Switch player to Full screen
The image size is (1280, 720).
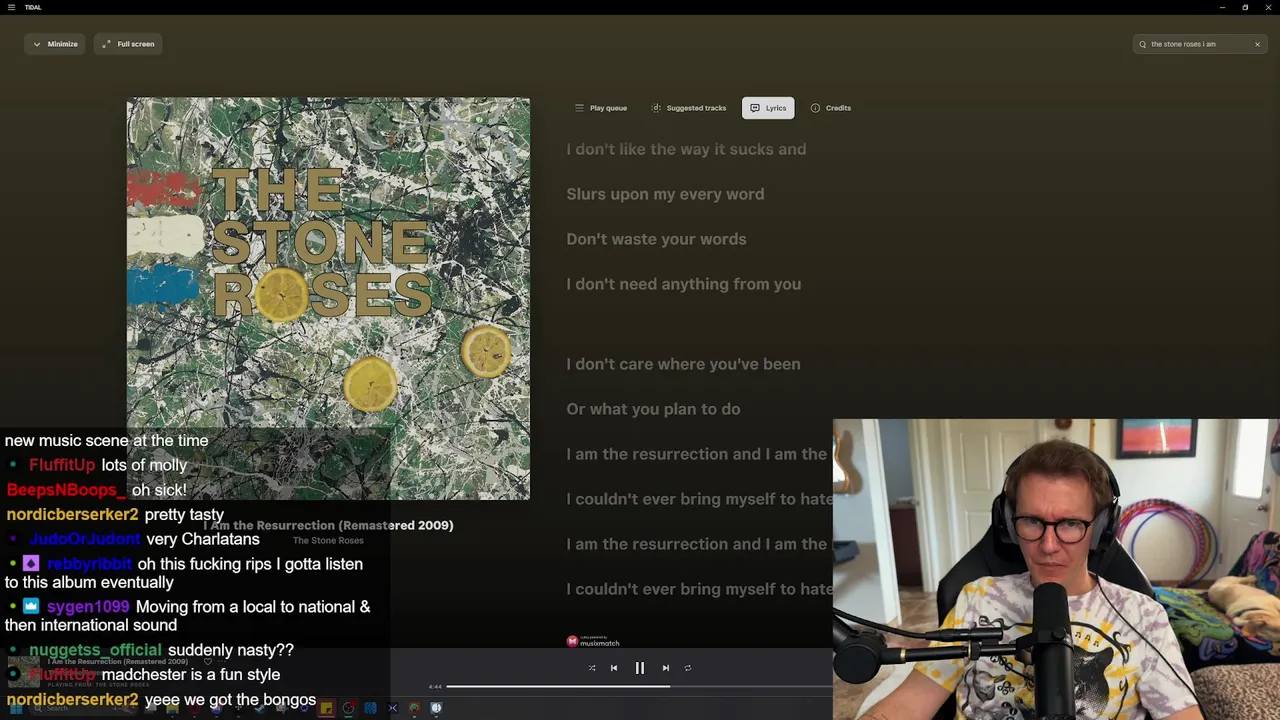128,44
